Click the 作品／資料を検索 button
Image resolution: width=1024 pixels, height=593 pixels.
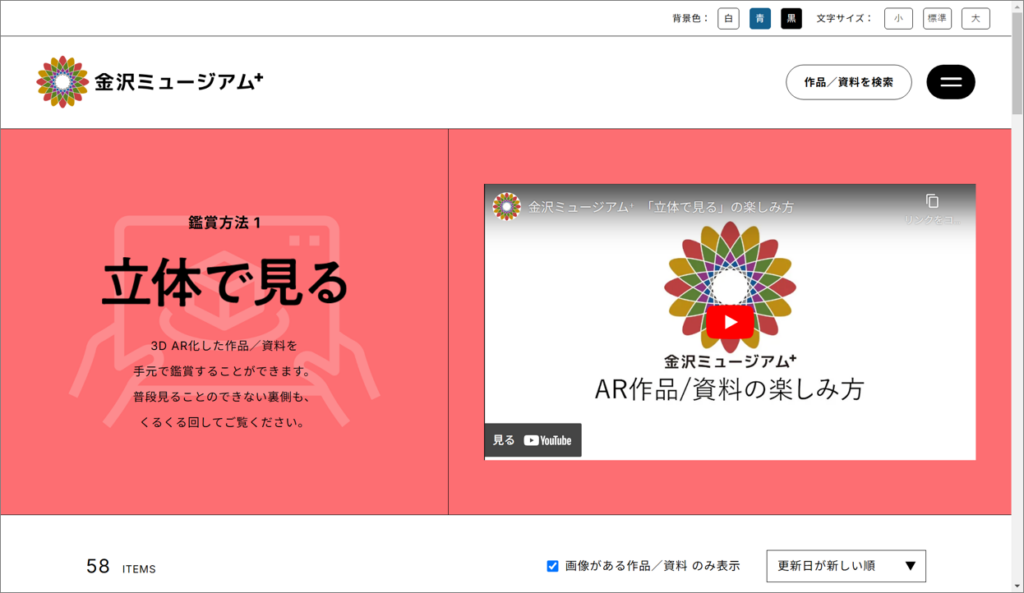849,82
